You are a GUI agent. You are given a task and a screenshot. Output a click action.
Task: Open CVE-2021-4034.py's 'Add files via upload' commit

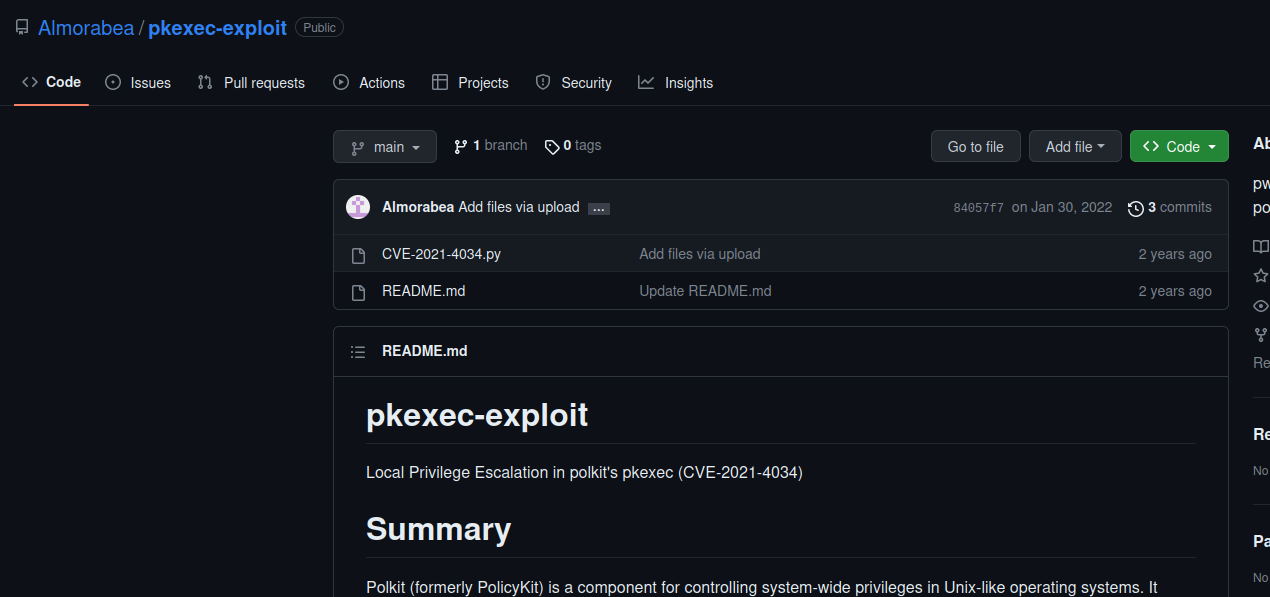point(700,254)
